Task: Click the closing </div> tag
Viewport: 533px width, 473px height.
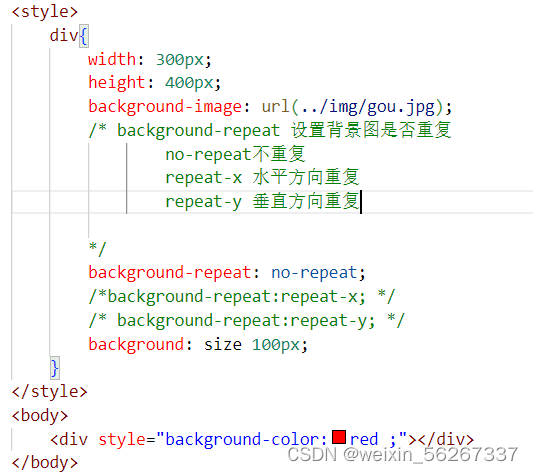Action: (x=446, y=439)
